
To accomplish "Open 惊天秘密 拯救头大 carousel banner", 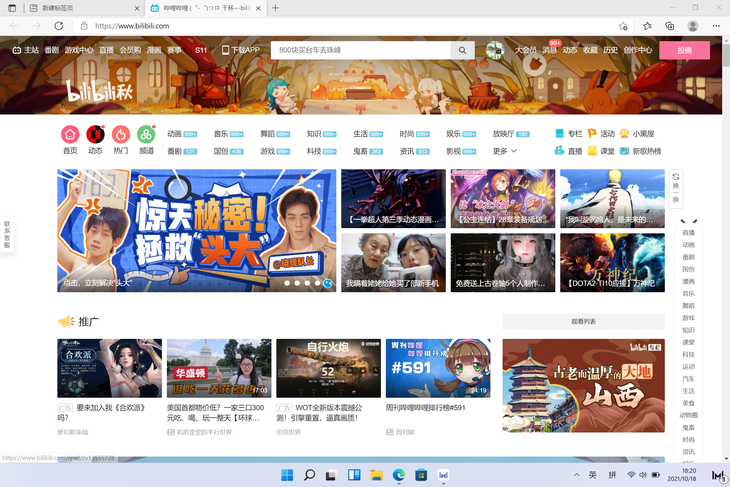I will coord(196,230).
